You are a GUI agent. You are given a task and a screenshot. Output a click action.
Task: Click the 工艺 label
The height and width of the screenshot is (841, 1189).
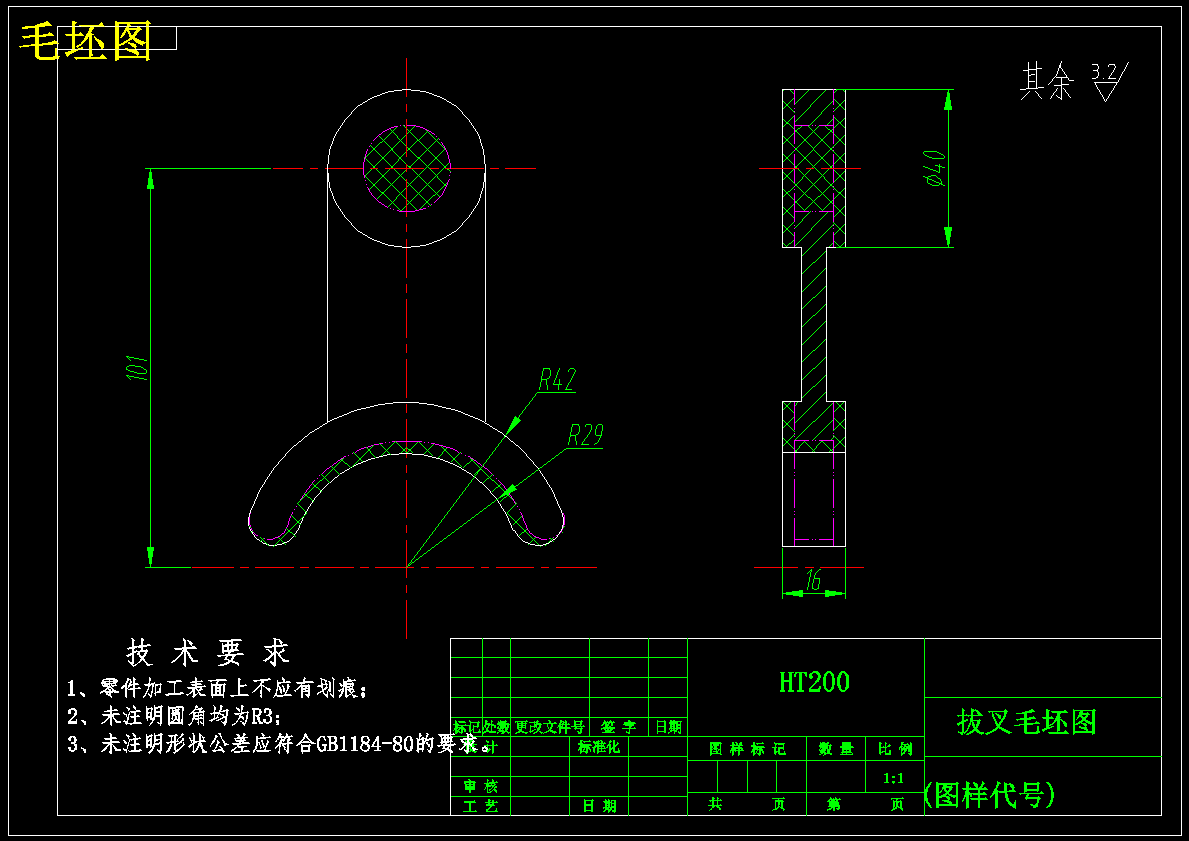point(481,806)
